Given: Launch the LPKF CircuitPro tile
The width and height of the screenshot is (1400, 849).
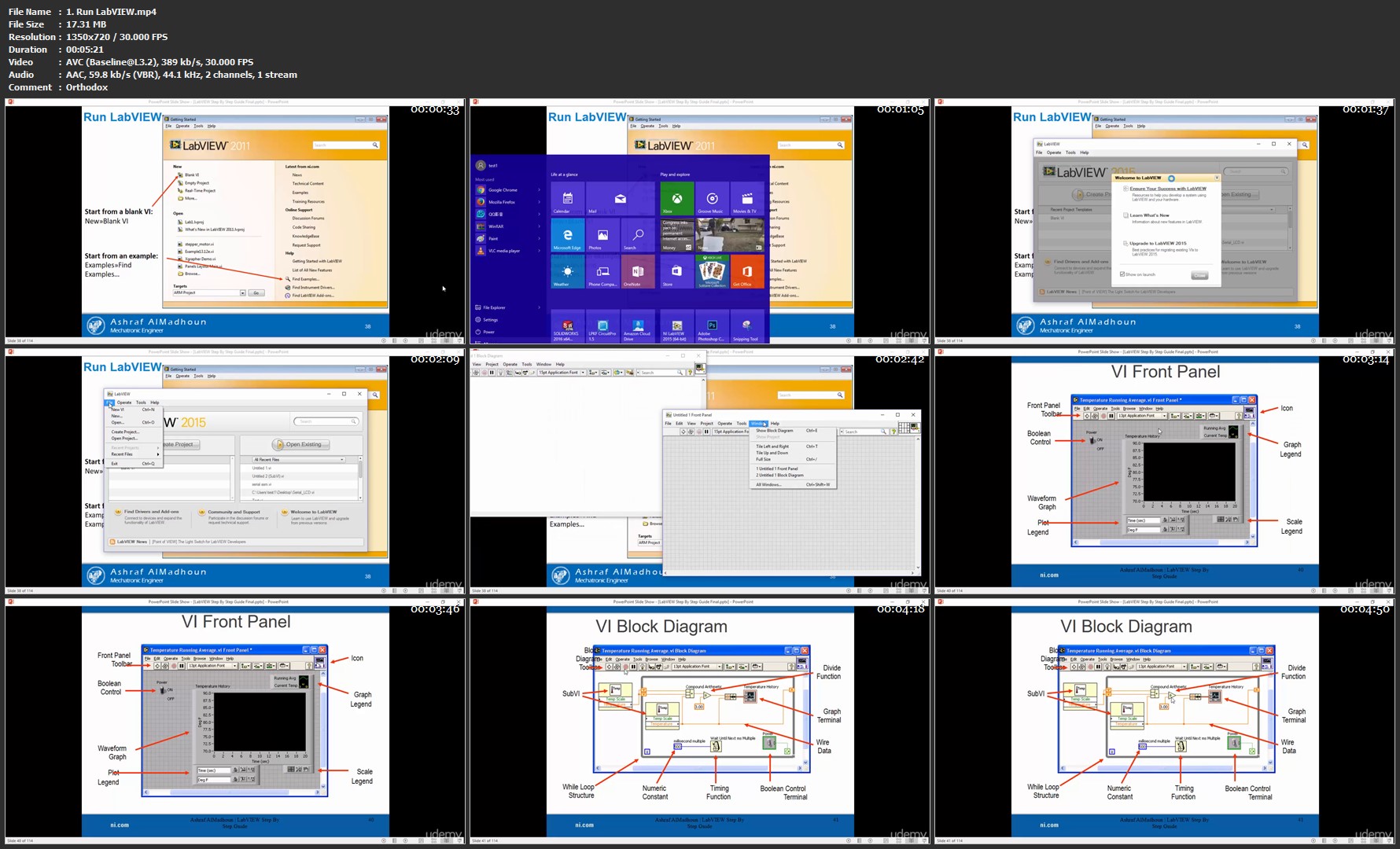Looking at the screenshot, I should point(602,326).
